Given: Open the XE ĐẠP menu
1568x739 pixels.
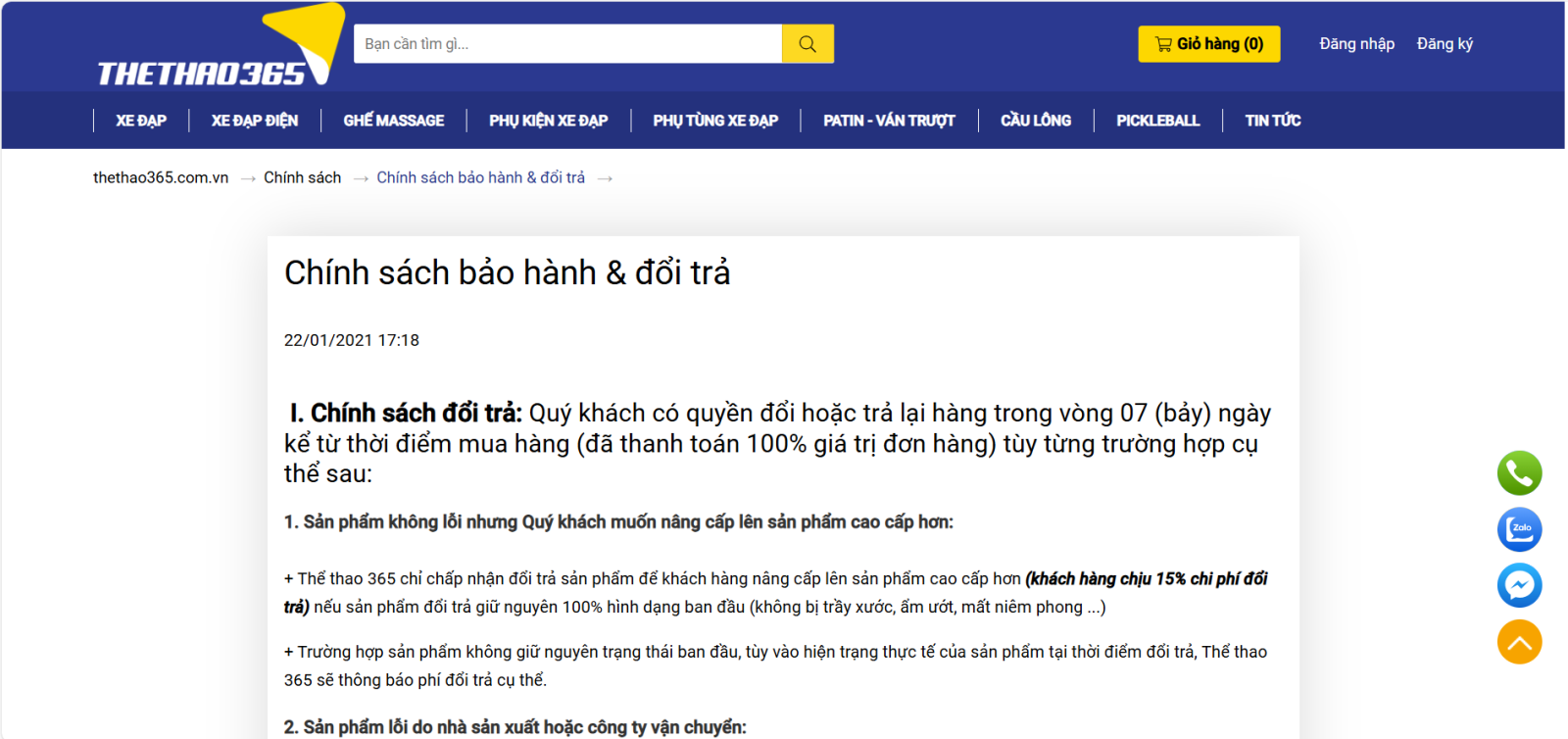Looking at the screenshot, I should (141, 121).
